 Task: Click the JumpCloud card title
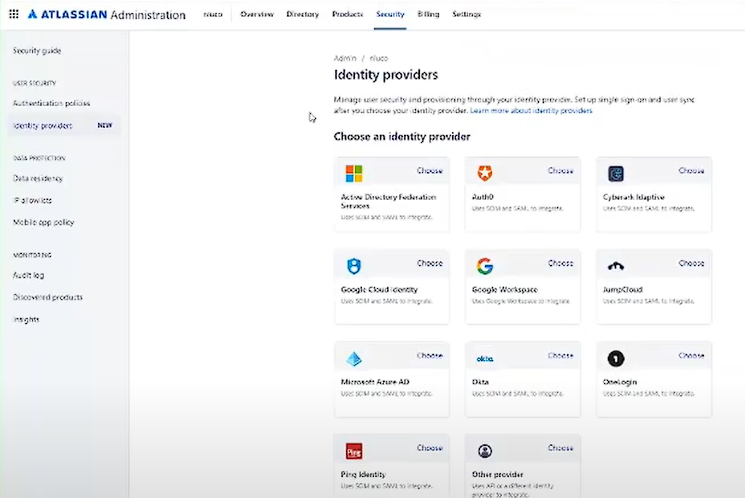pyautogui.click(x=622, y=289)
